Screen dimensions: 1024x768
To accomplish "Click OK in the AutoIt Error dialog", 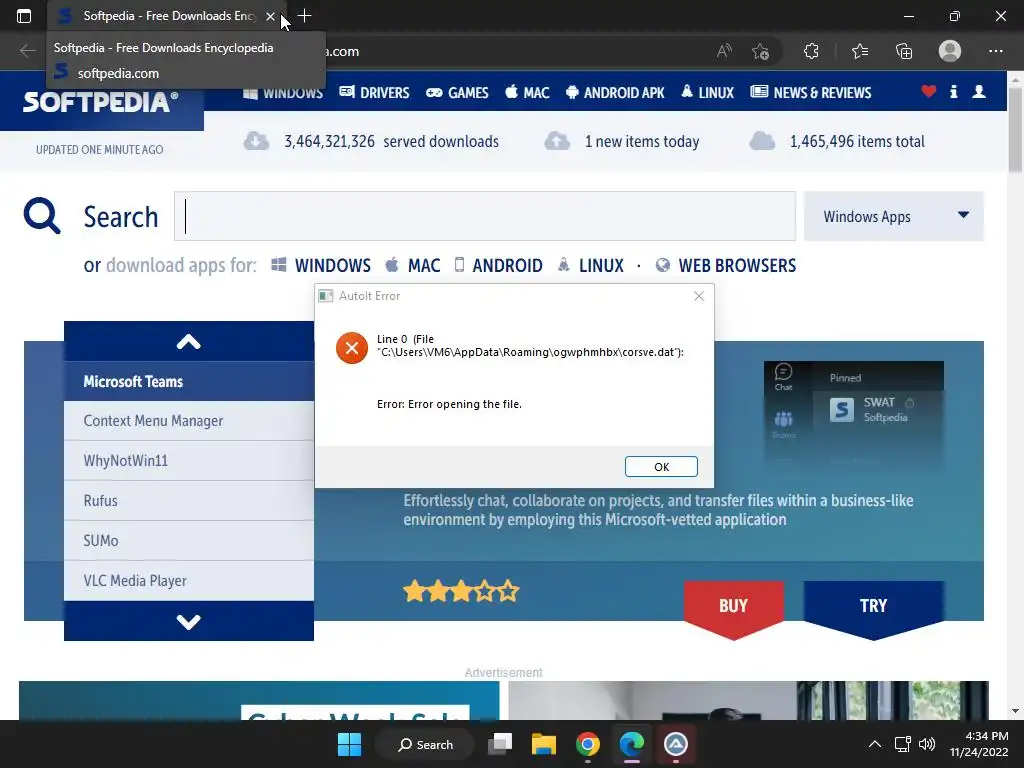I will [661, 466].
